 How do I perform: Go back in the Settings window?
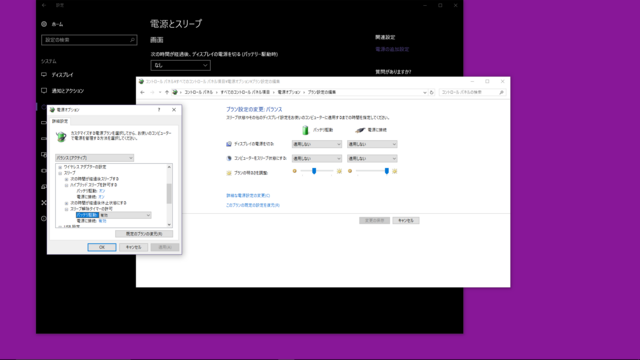(x=44, y=5)
